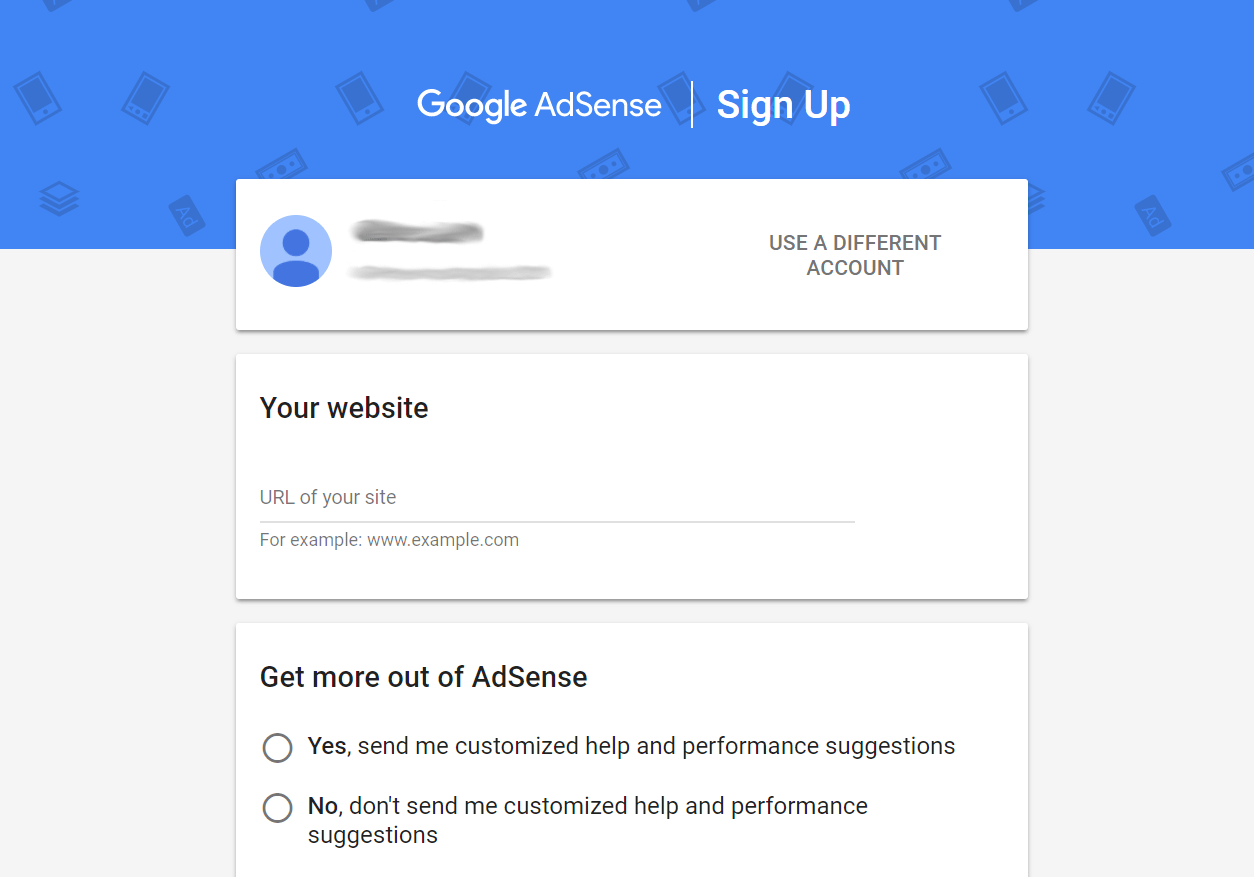Click "USE A DIFFERENT ACCOUNT" button
Screen dimensions: 1254x877
coord(855,255)
